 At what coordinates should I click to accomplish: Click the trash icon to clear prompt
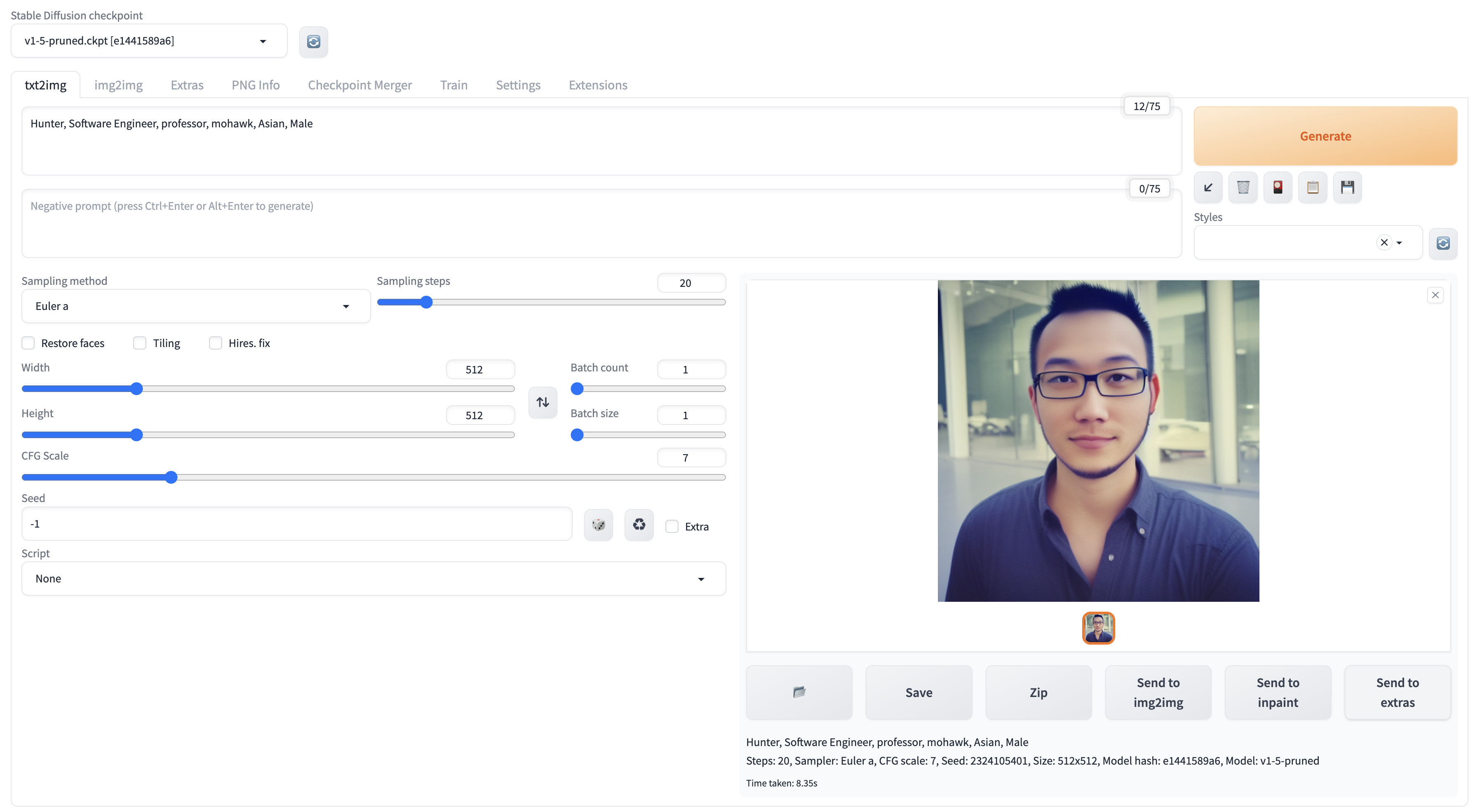pyautogui.click(x=1243, y=187)
